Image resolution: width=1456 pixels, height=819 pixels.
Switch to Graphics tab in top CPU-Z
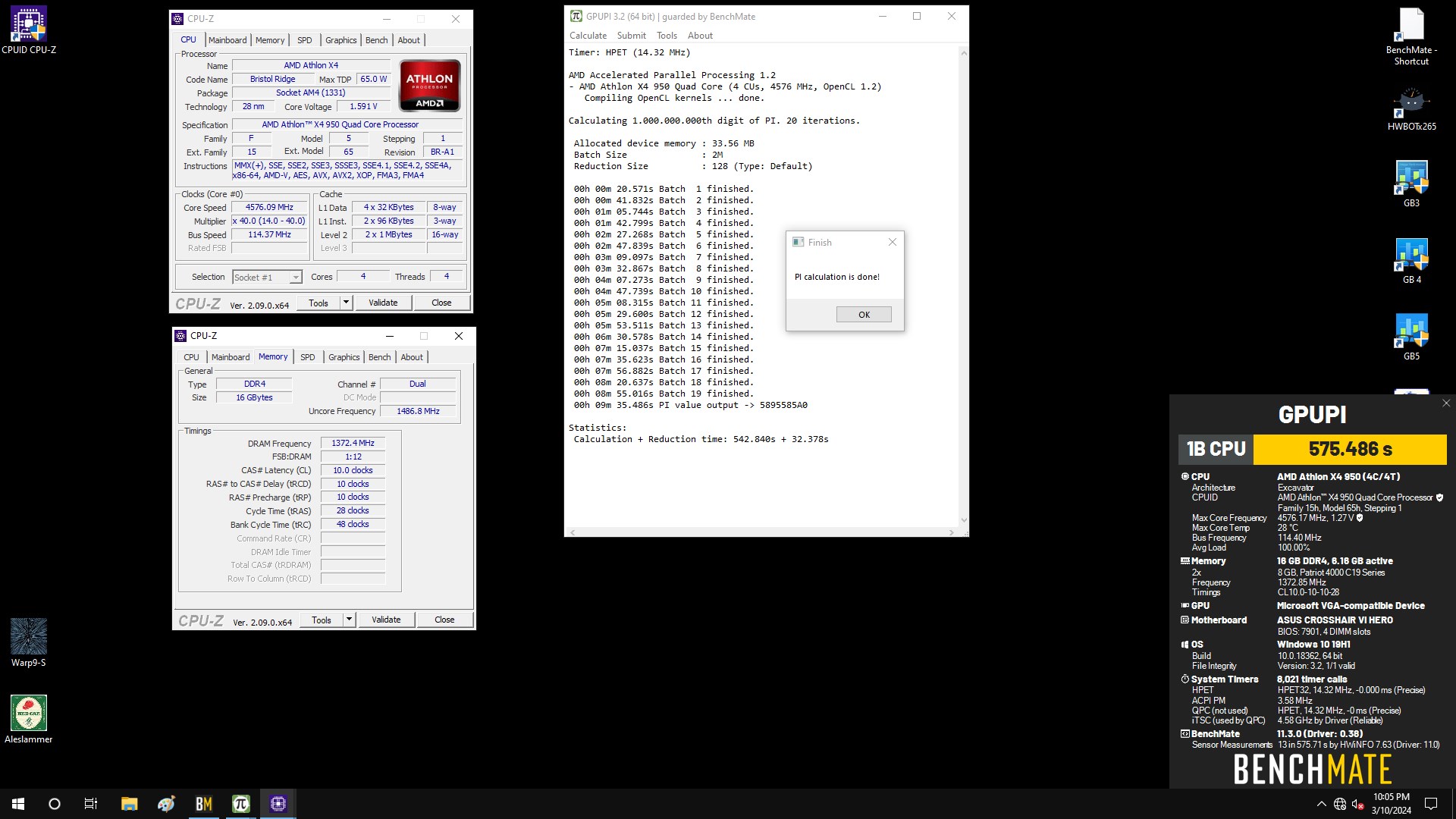point(340,40)
